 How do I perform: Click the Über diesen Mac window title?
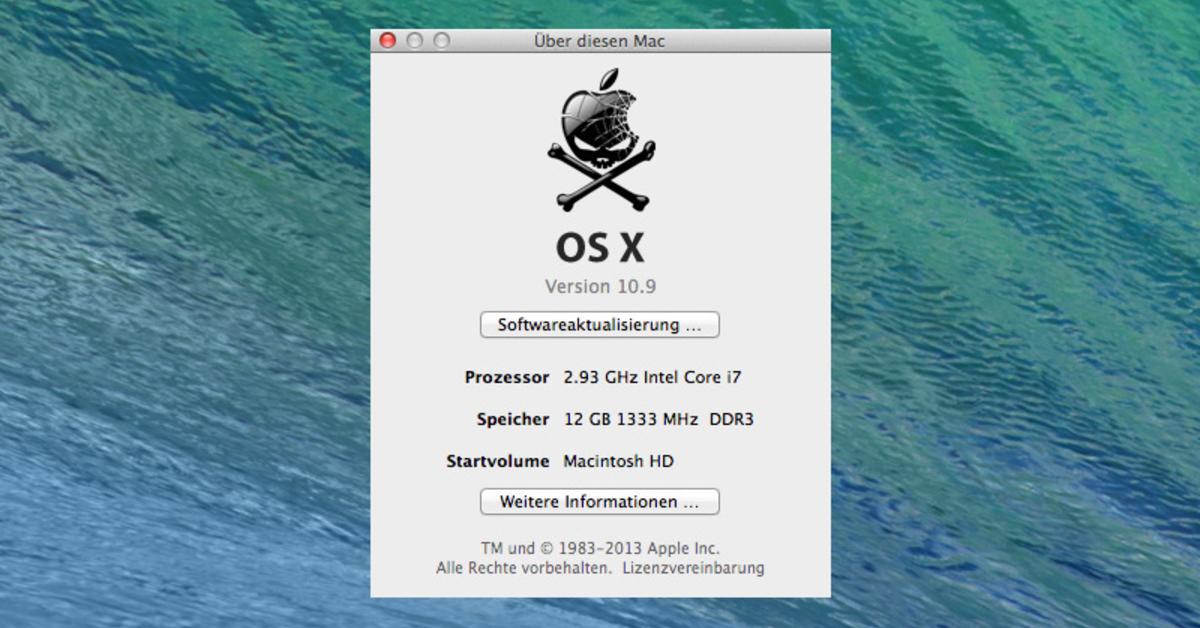[x=599, y=41]
